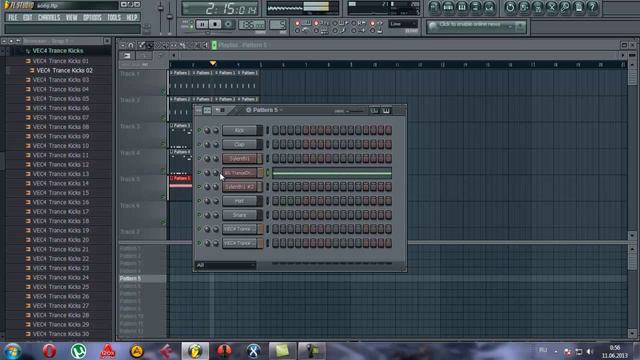Pause playback with the pause button
The width and height of the screenshot is (640, 360).
(202, 24)
